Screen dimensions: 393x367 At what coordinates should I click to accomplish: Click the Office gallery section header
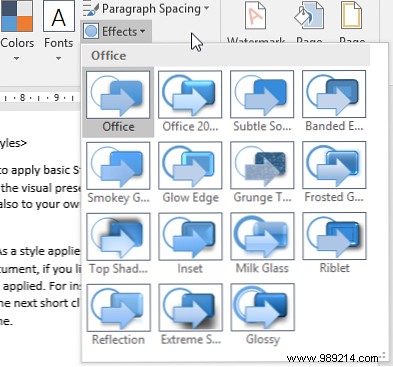tap(226, 56)
